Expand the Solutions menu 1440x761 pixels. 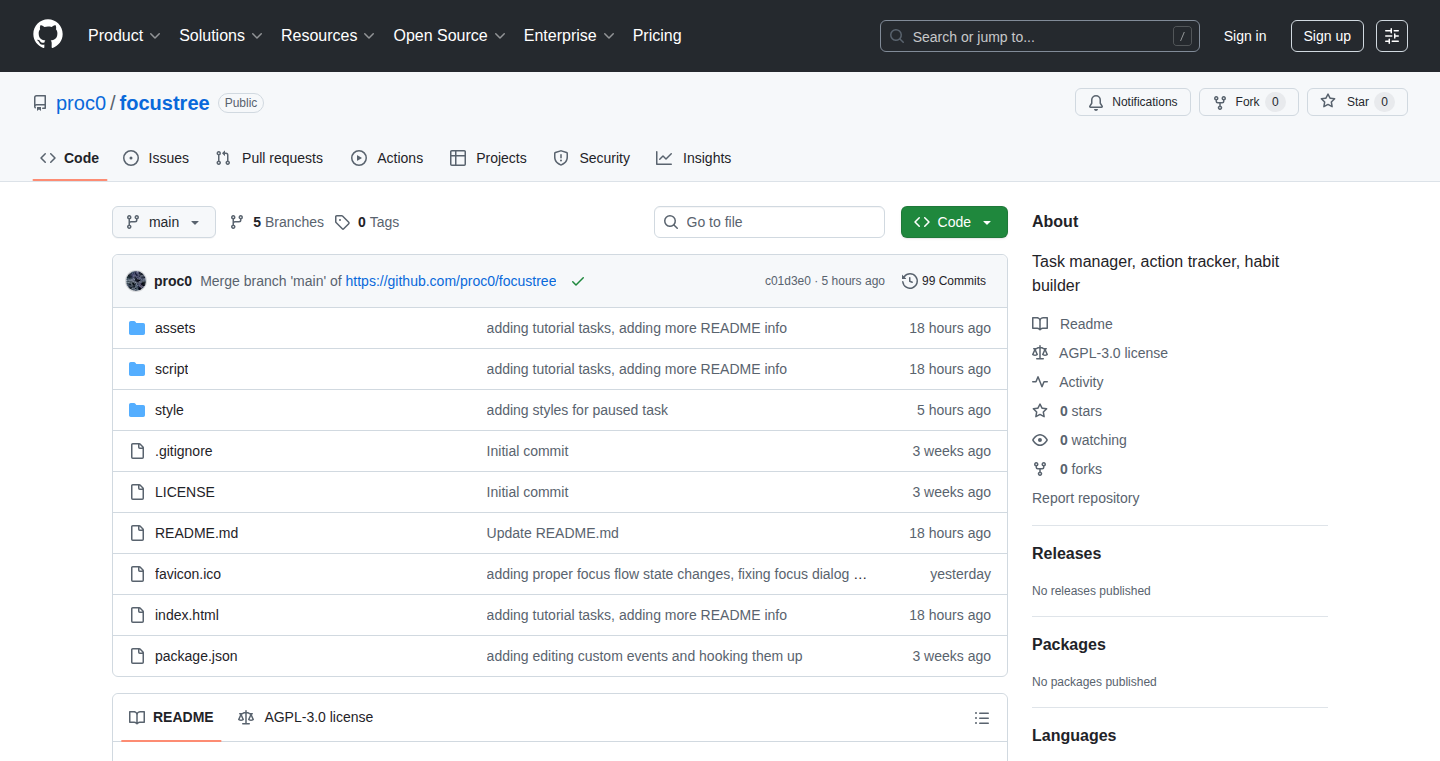221,36
